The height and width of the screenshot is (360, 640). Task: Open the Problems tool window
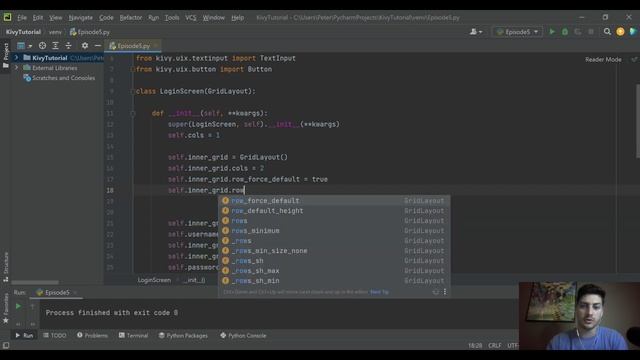click(92, 336)
